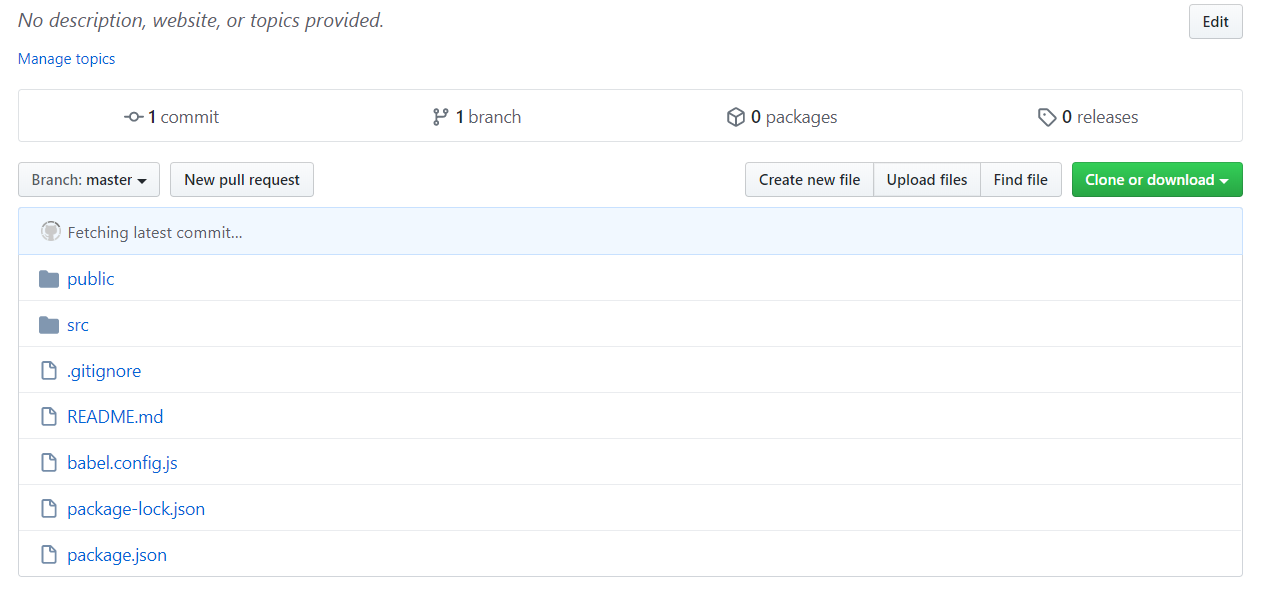Open the 0 releases link
This screenshot has width=1276, height=593.
click(1088, 117)
